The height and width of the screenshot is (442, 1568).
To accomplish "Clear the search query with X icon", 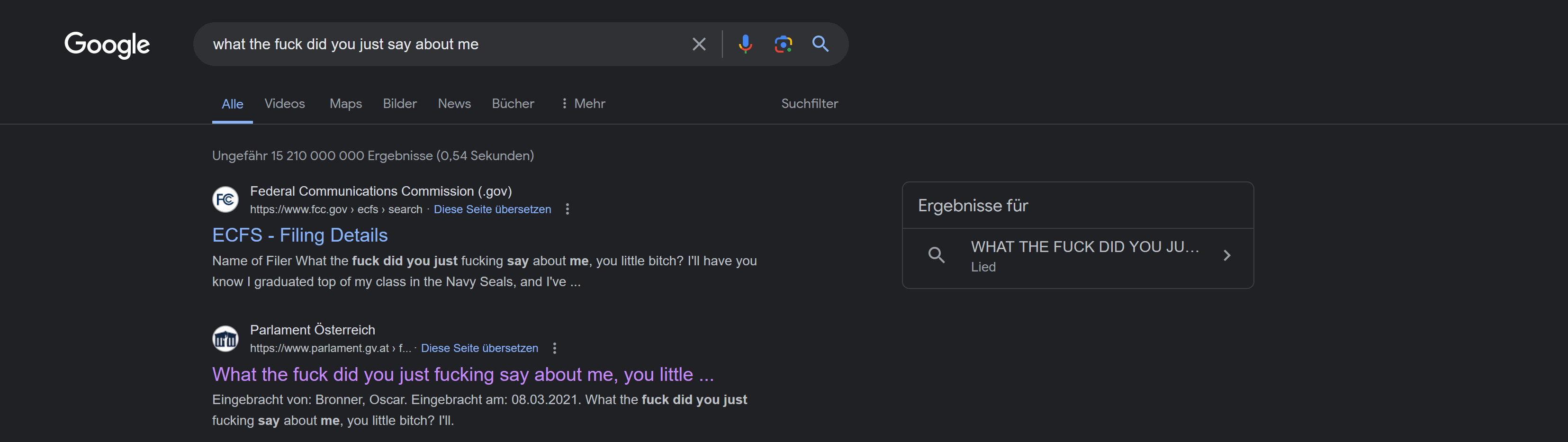I will (699, 44).
